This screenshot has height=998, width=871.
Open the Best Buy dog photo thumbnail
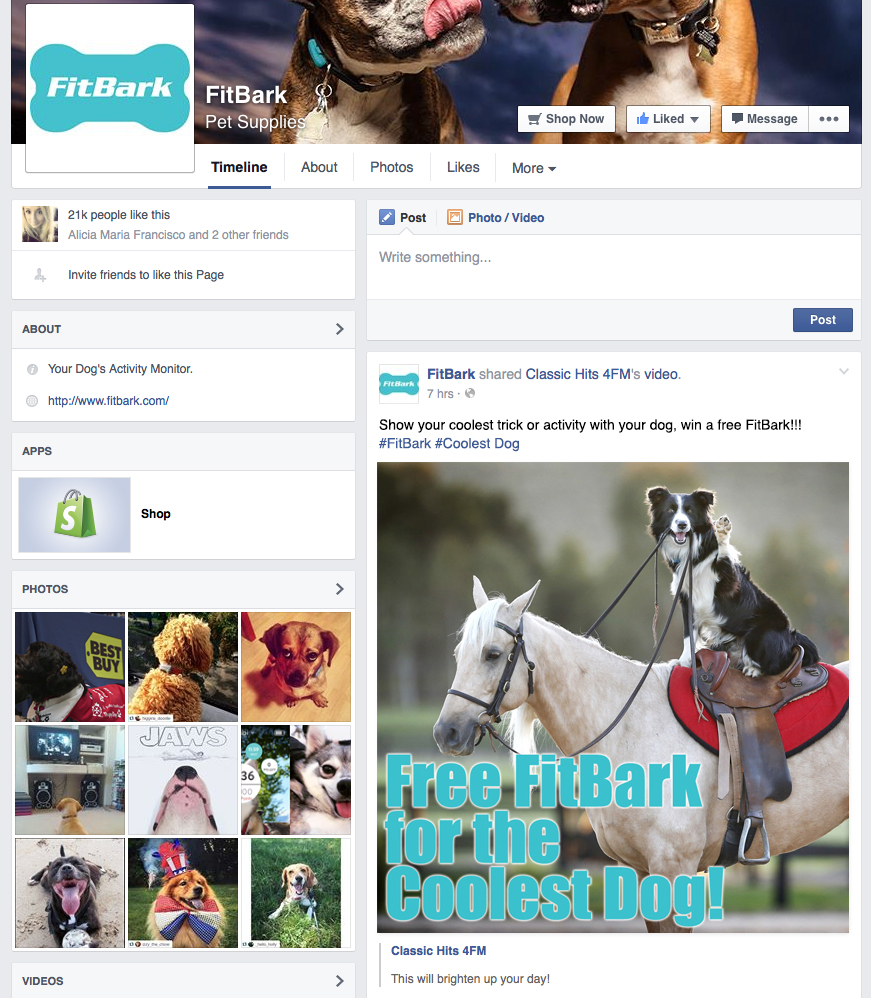pyautogui.click(x=70, y=666)
